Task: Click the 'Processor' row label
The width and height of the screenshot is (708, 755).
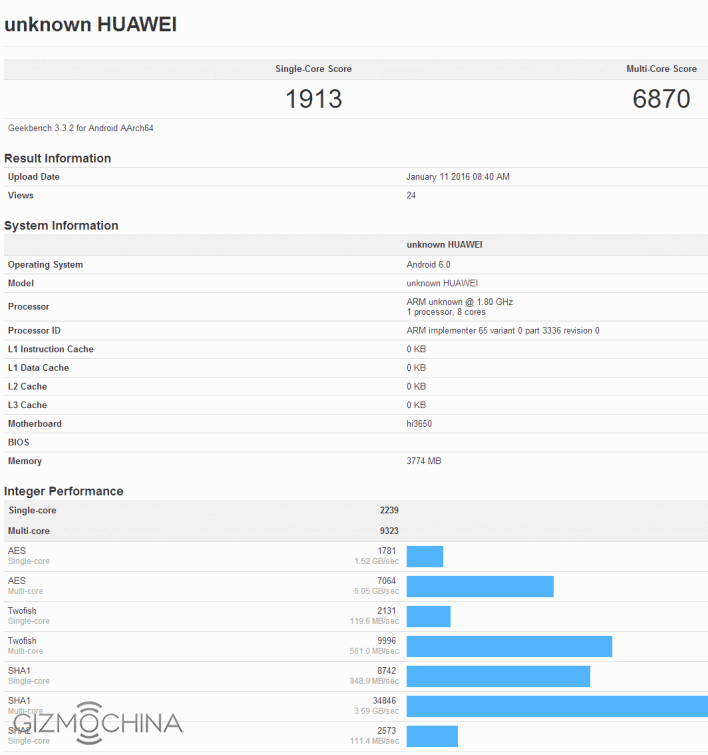Action: (x=28, y=307)
